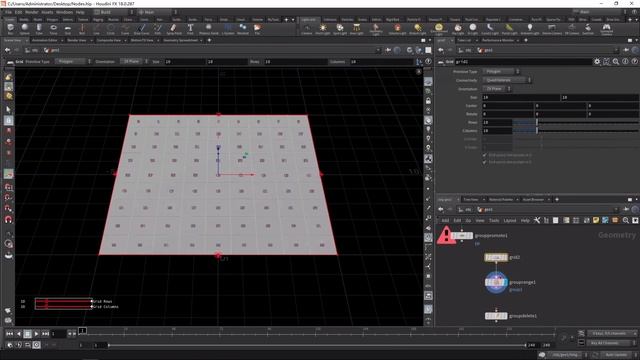Switch to the Geometry Spreadsheet tab
Viewport: 640px width, 360px height.
(181, 40)
